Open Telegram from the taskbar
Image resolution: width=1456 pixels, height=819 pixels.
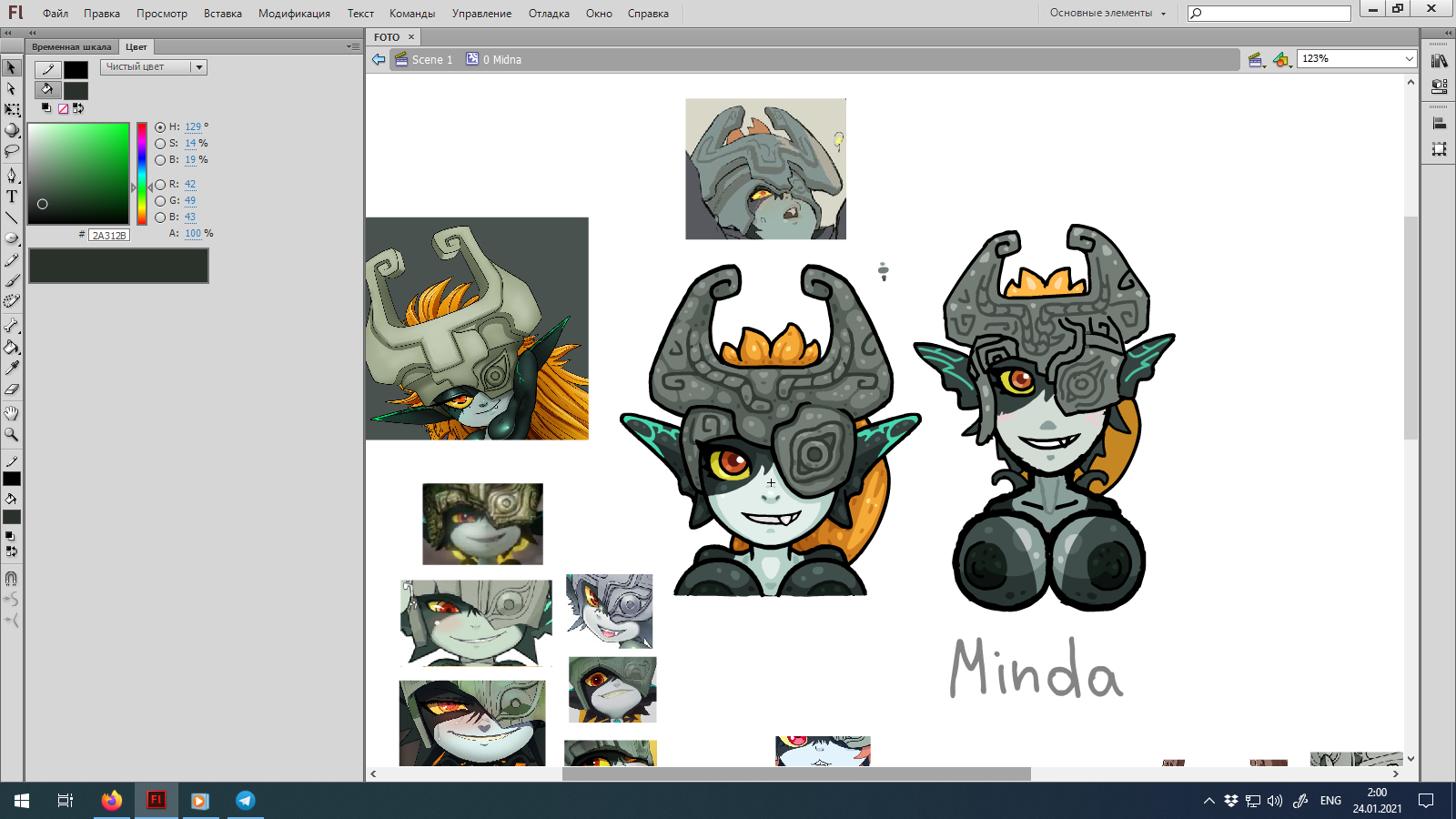pos(246,801)
